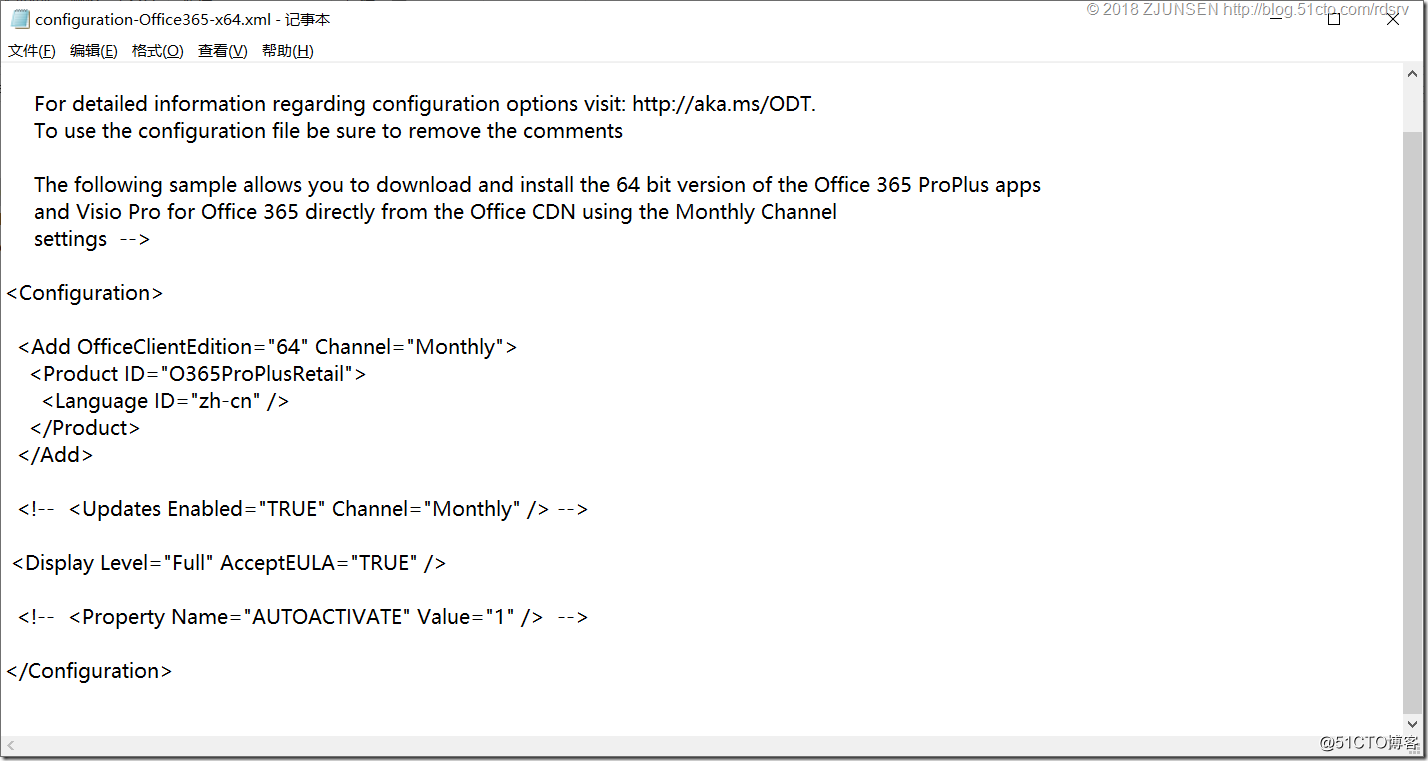Click the opening <Configuration> tag line

pos(84,293)
